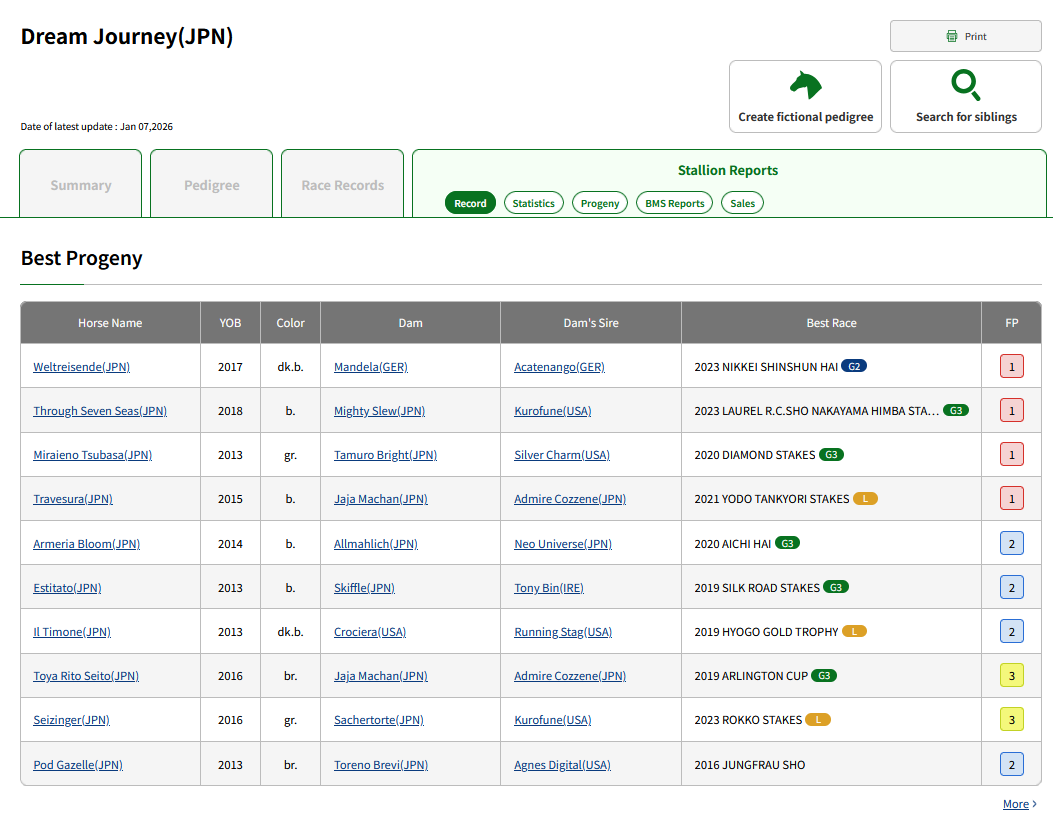Click the FP 2 badge in Pod Gazelle row
Screen dimensions: 1053x820
[x=1011, y=764]
